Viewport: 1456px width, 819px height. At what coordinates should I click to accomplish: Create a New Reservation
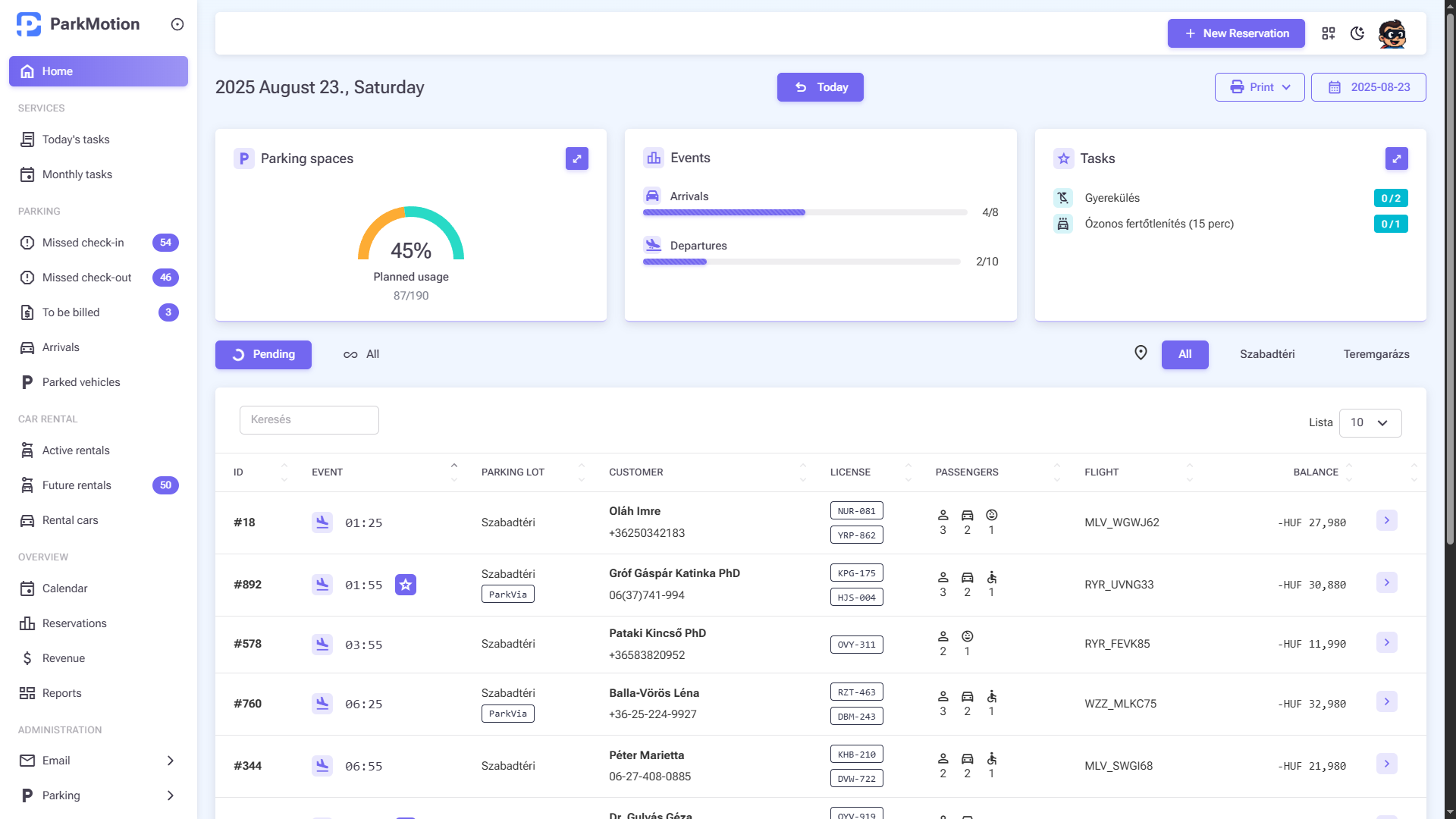click(1235, 33)
